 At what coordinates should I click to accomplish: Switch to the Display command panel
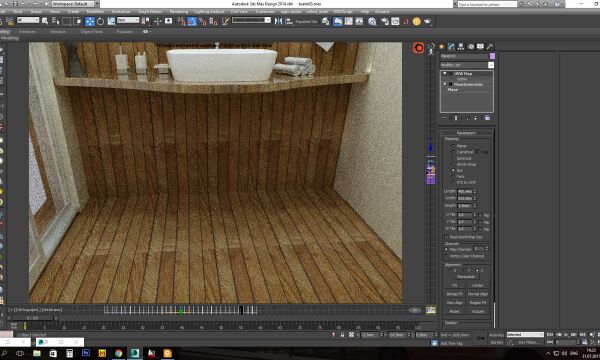coord(481,46)
